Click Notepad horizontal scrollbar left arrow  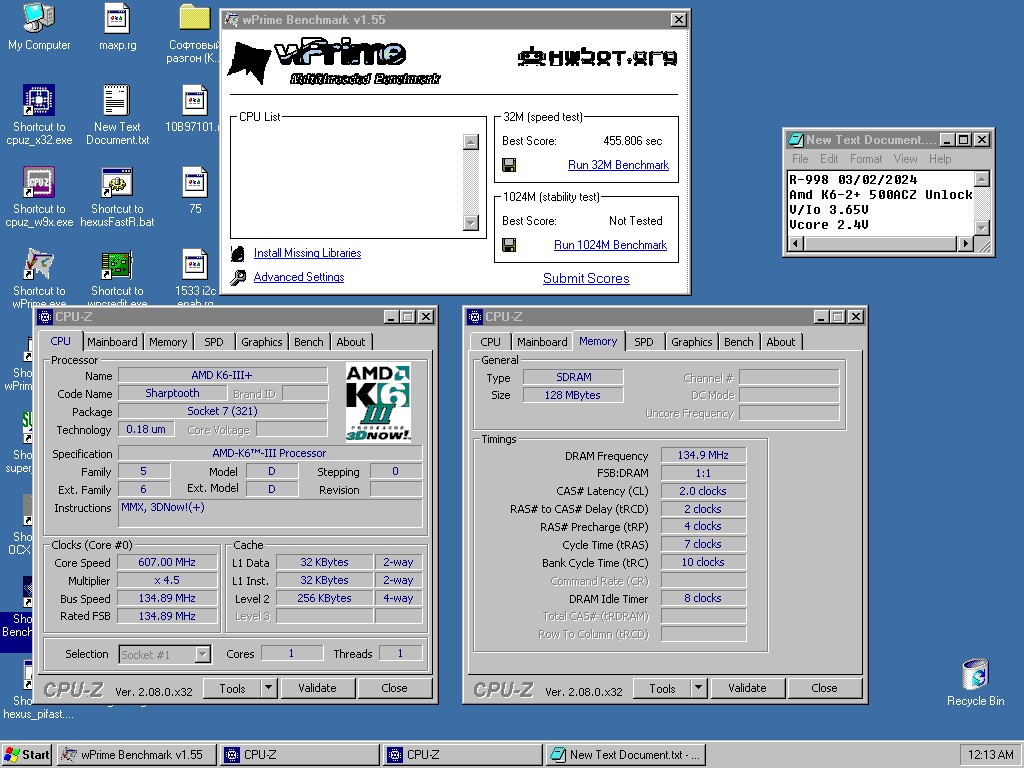[795, 244]
